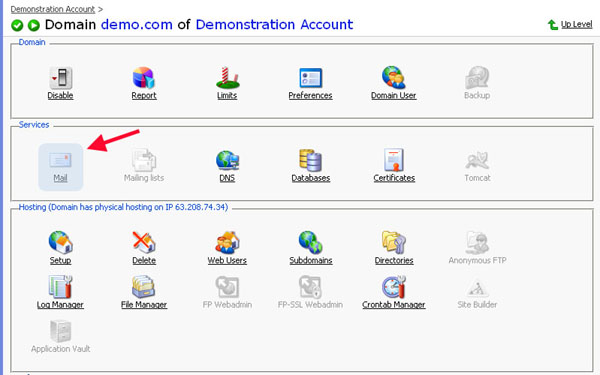Open the DNS globe icon
The height and width of the screenshot is (375, 600).
227,160
